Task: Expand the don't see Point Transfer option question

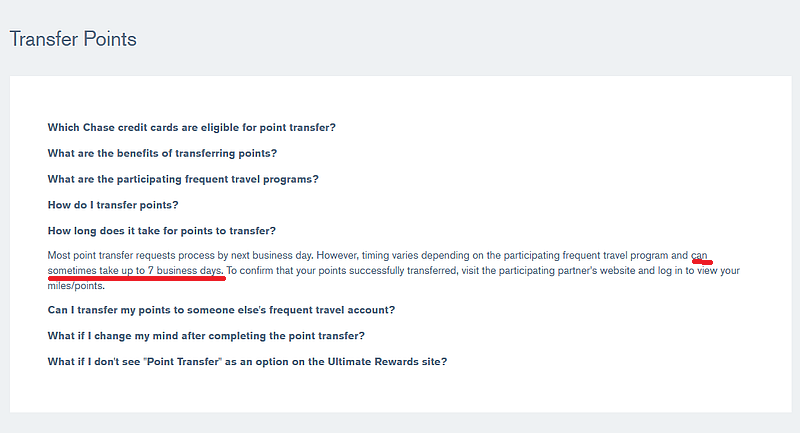Action: (247, 362)
